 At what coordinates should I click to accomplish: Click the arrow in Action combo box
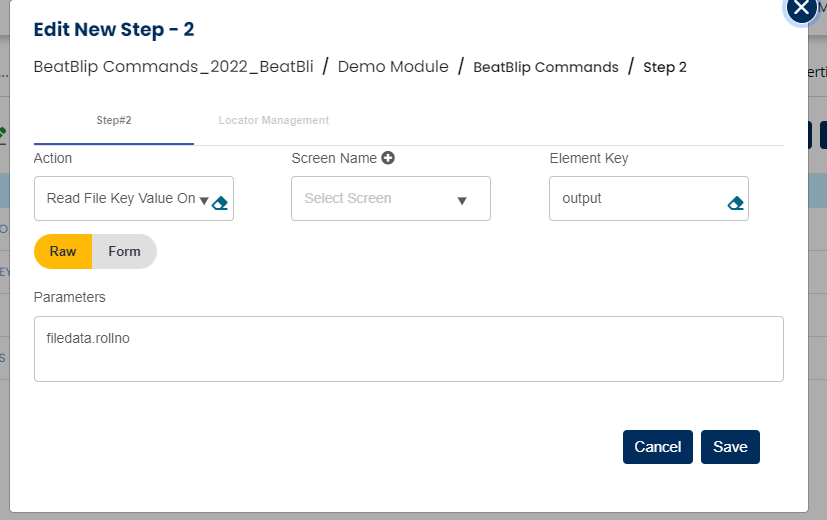coord(203,200)
